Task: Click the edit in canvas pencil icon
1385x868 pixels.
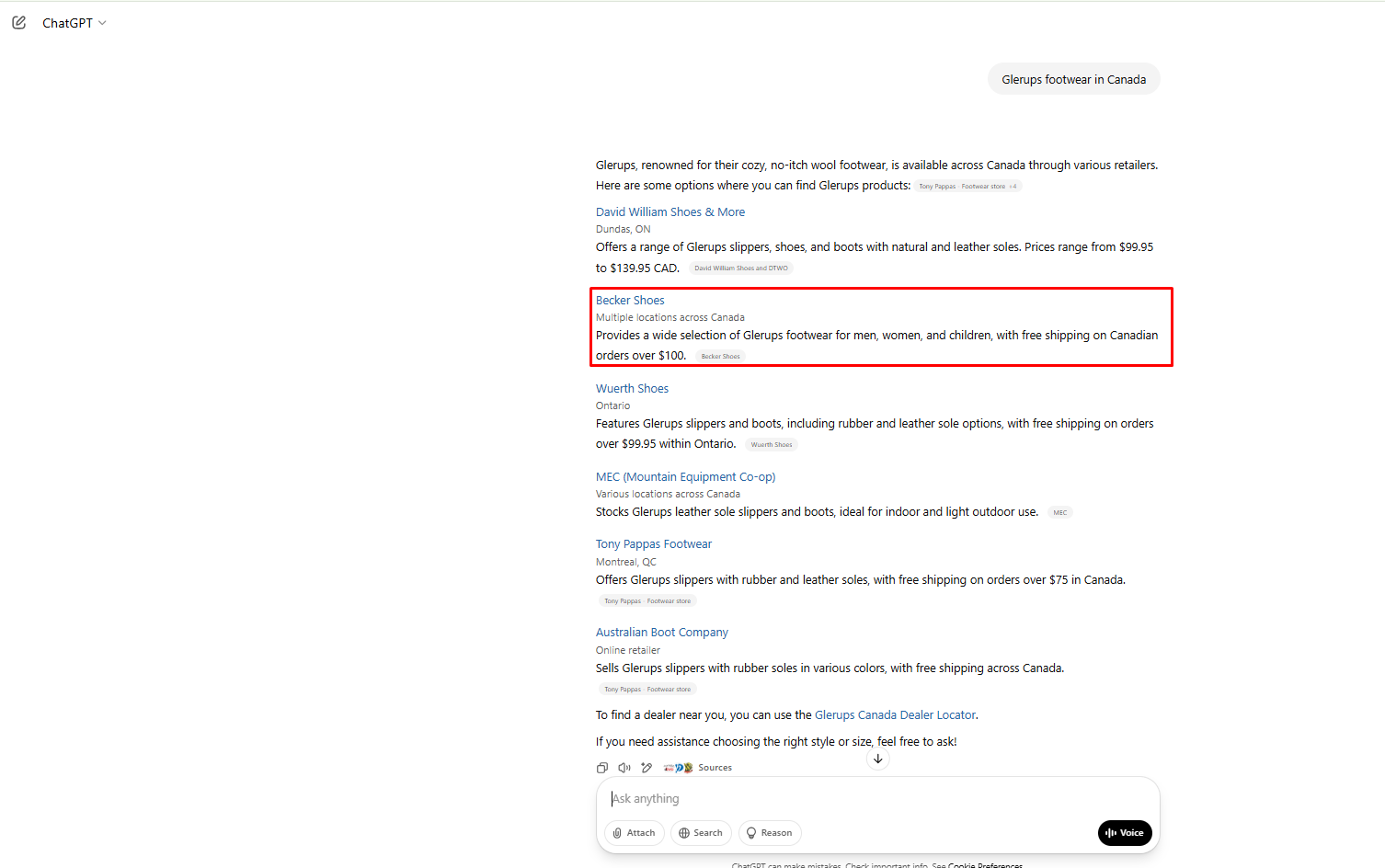Action: (647, 768)
